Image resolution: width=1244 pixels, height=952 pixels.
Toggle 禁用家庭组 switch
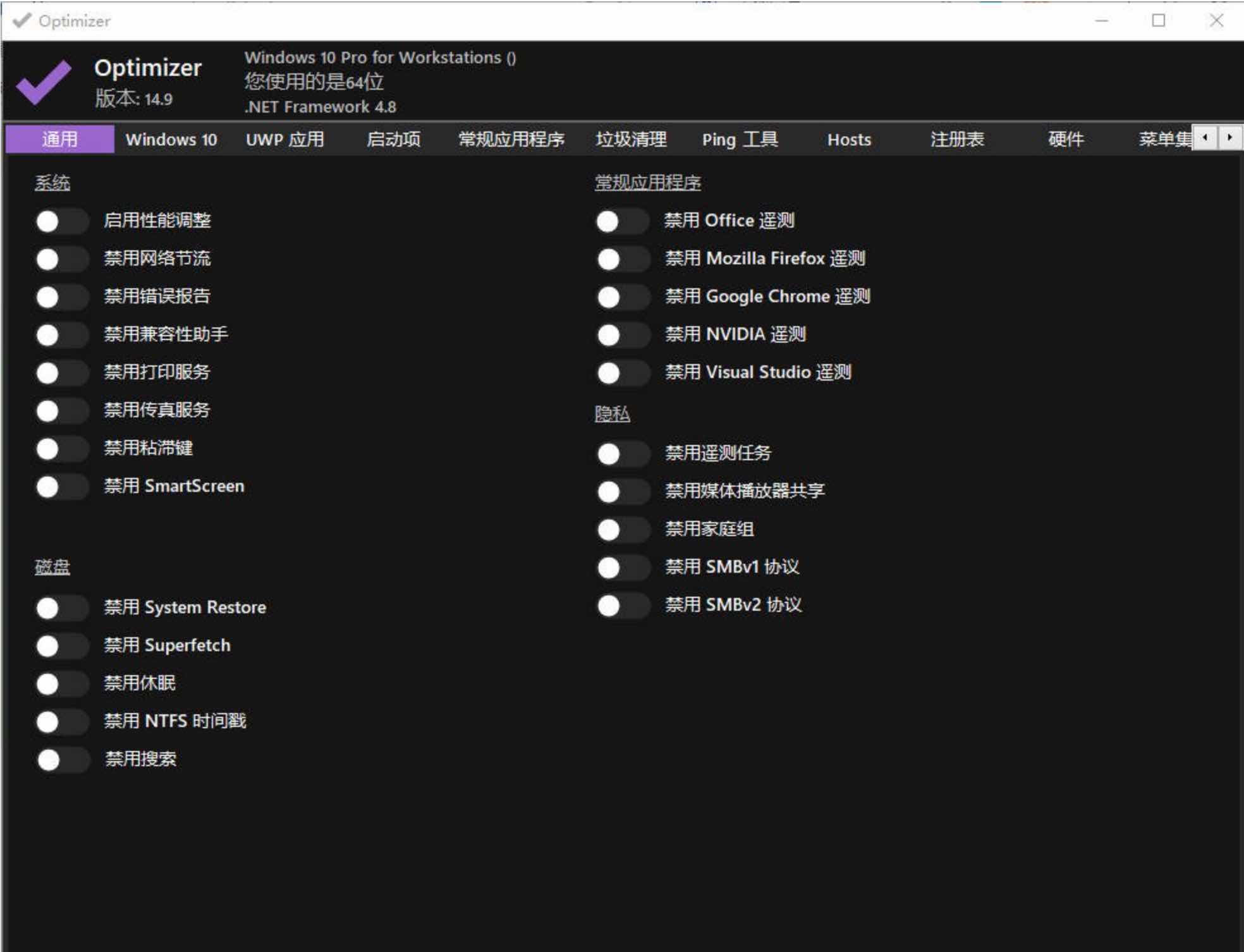(x=623, y=530)
